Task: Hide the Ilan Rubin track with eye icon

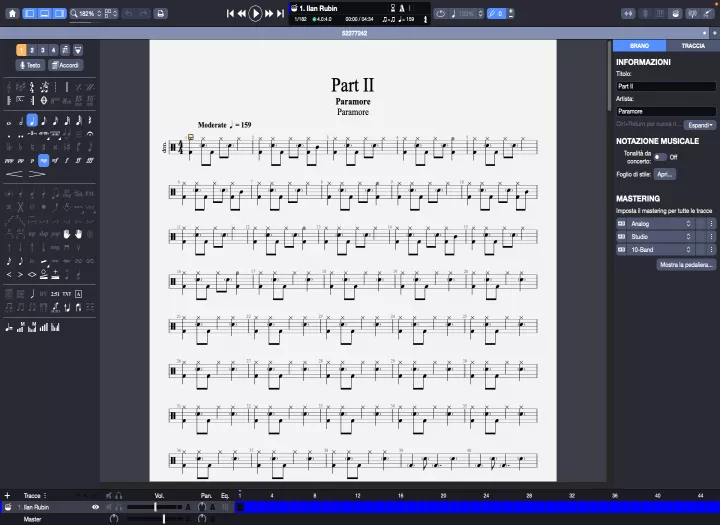Action: (x=96, y=507)
